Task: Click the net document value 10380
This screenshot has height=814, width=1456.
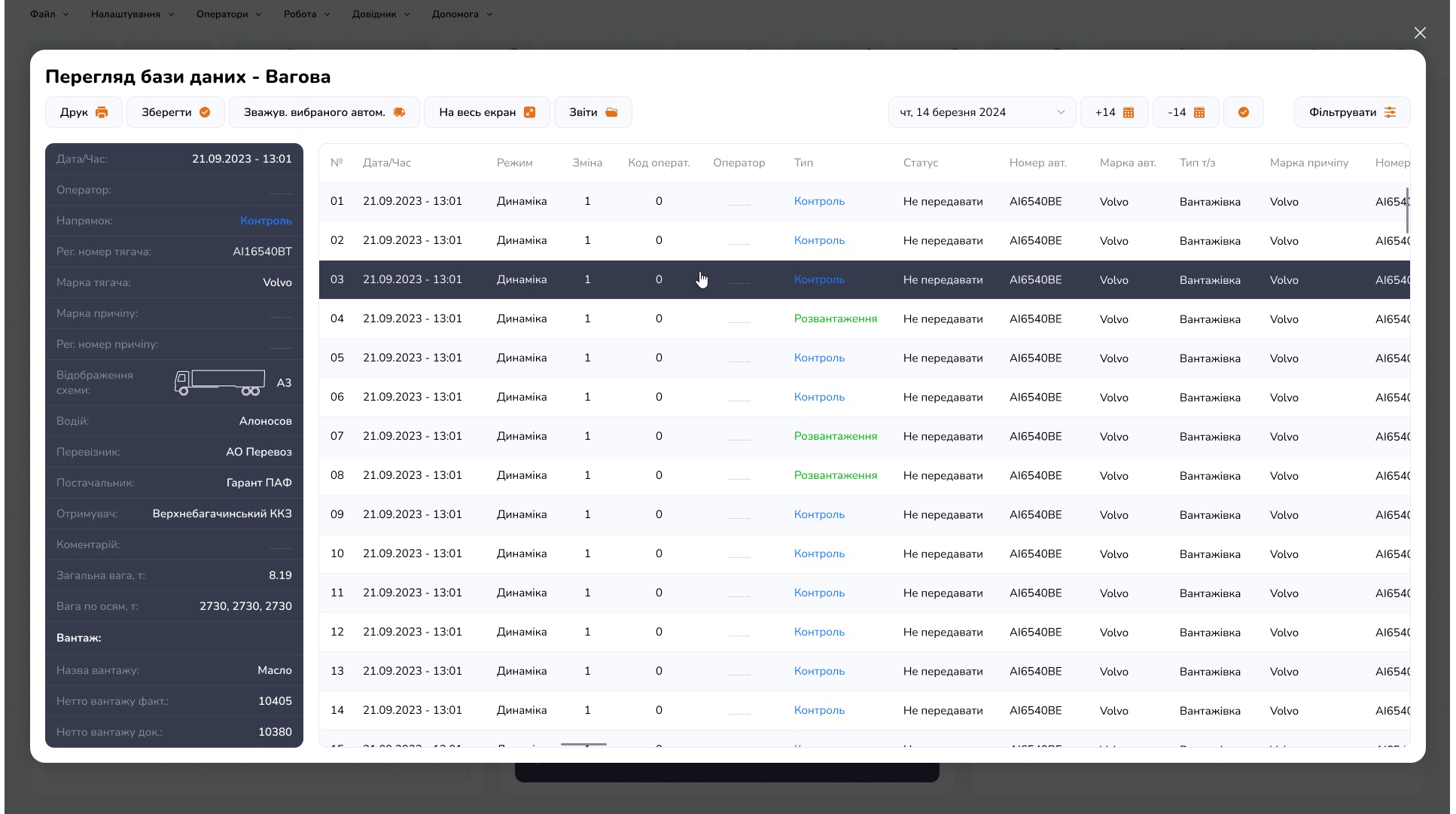Action: coord(275,732)
